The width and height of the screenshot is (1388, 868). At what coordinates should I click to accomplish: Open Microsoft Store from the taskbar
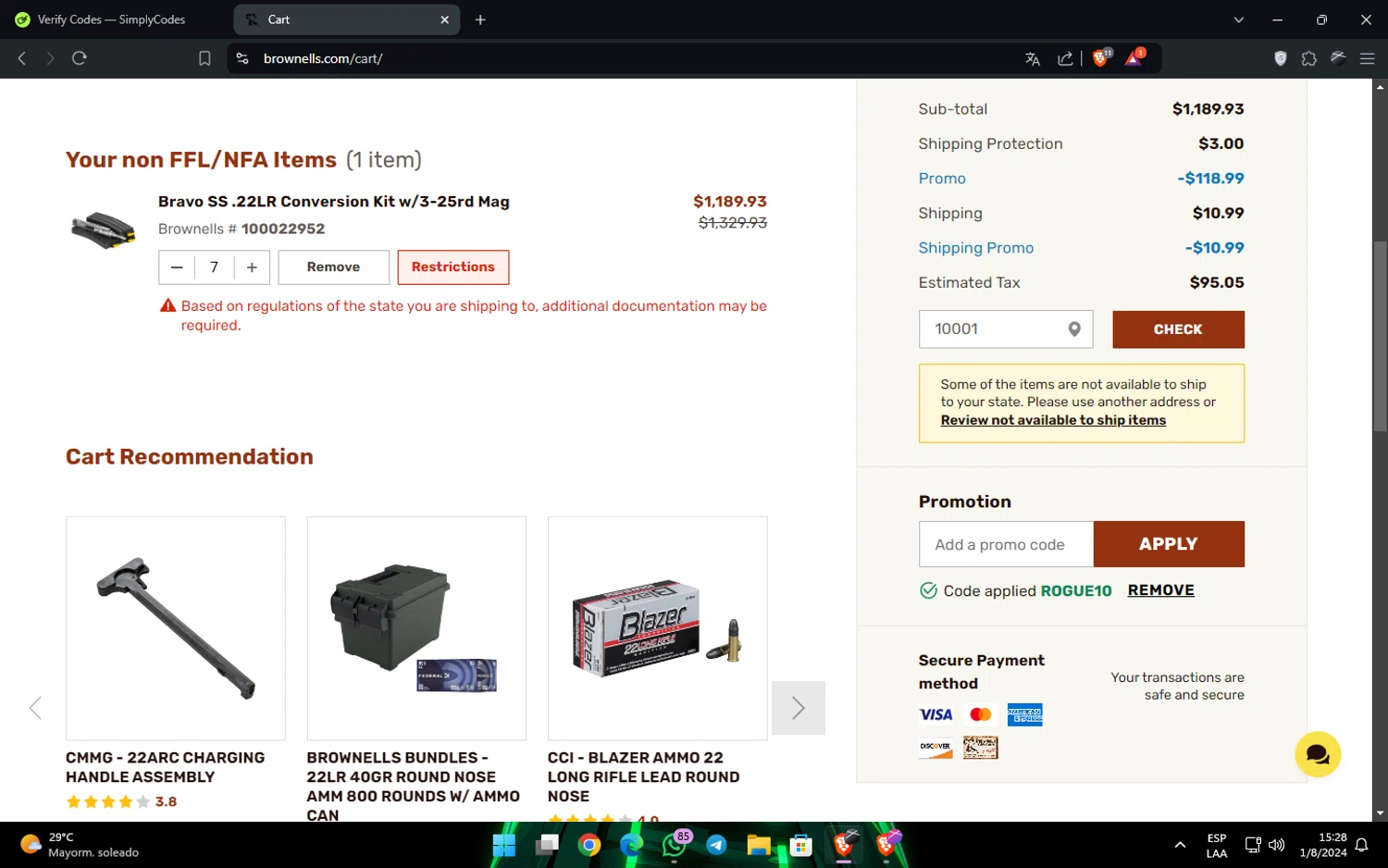click(x=801, y=845)
